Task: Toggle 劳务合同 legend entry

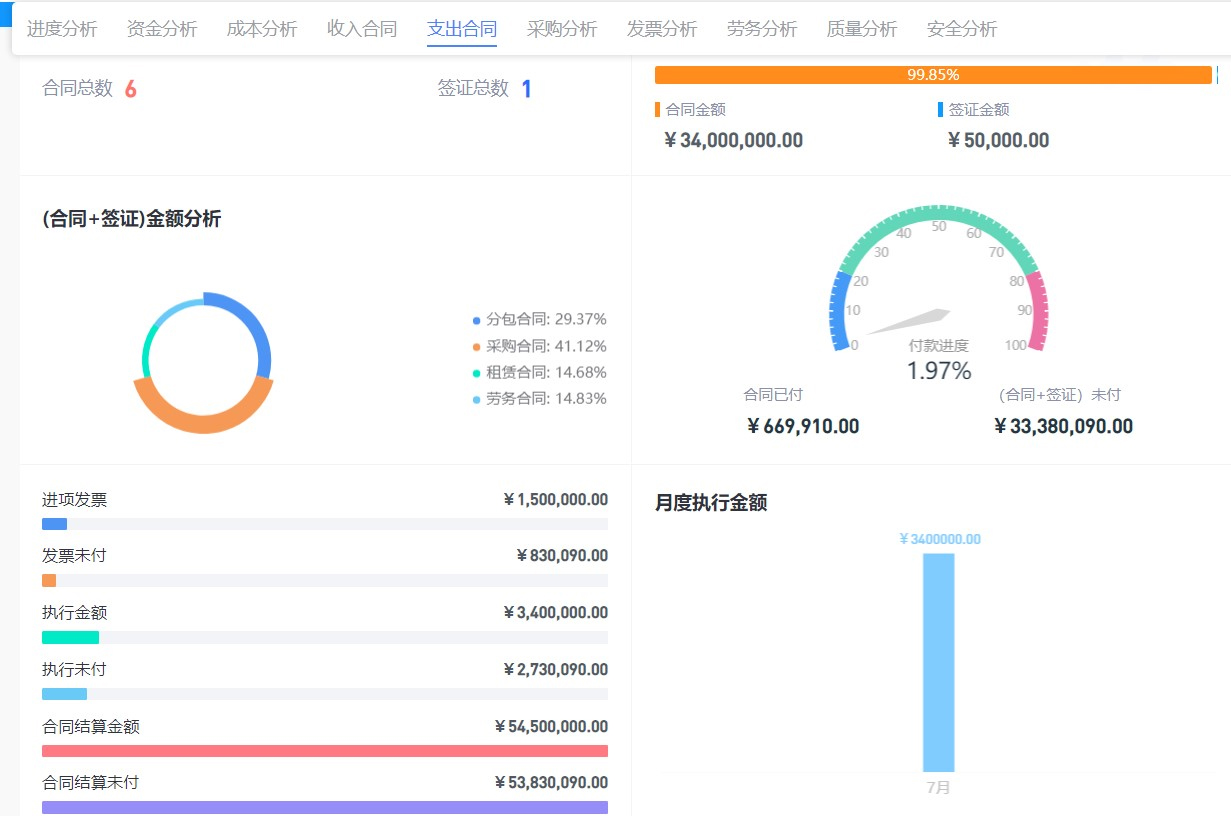Action: (x=540, y=399)
